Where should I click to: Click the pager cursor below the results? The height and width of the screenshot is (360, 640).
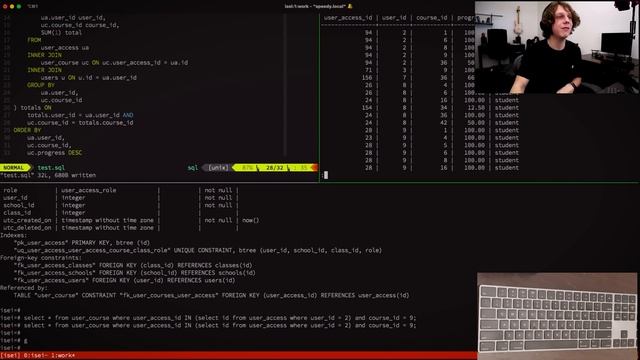(326, 175)
